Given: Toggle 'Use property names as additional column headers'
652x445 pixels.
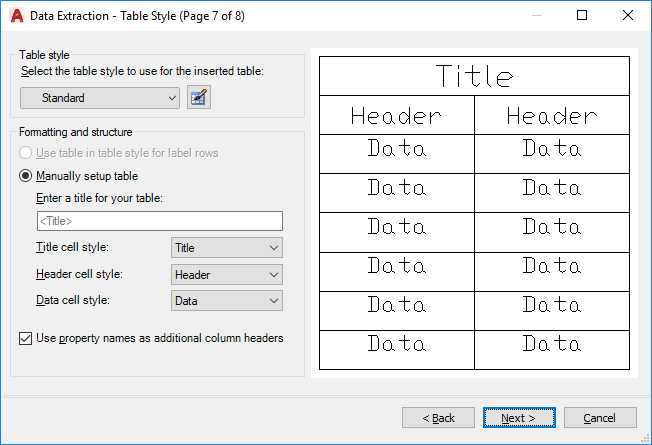Looking at the screenshot, I should coord(26,338).
